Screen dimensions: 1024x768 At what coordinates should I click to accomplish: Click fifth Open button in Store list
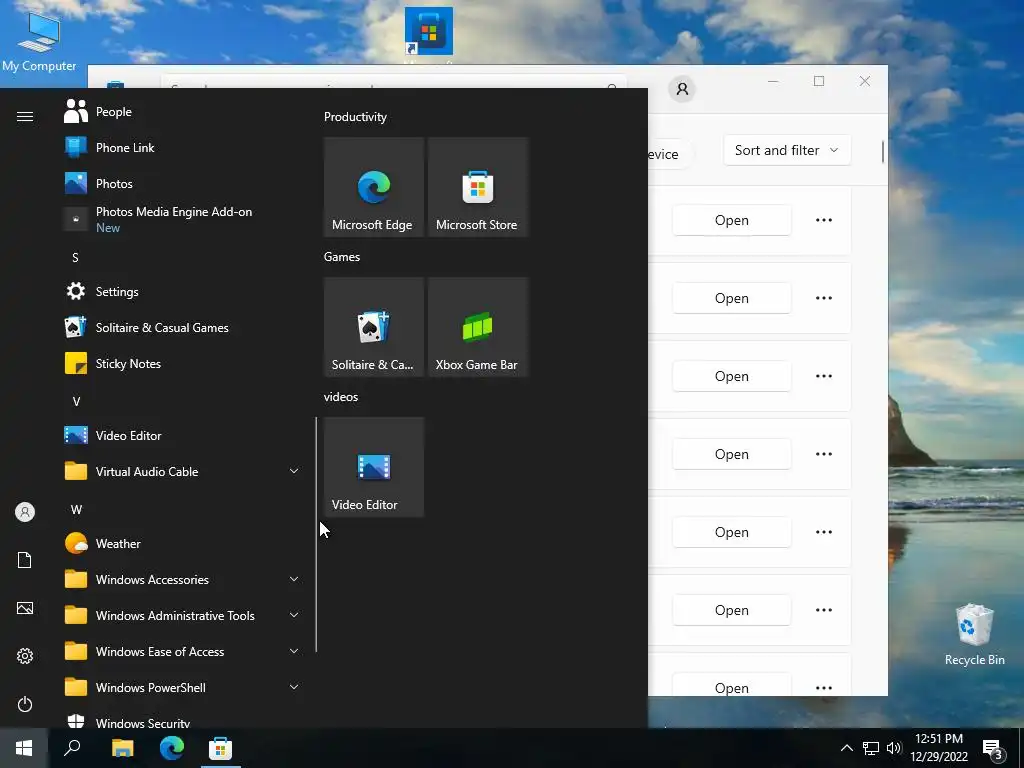[x=731, y=532]
